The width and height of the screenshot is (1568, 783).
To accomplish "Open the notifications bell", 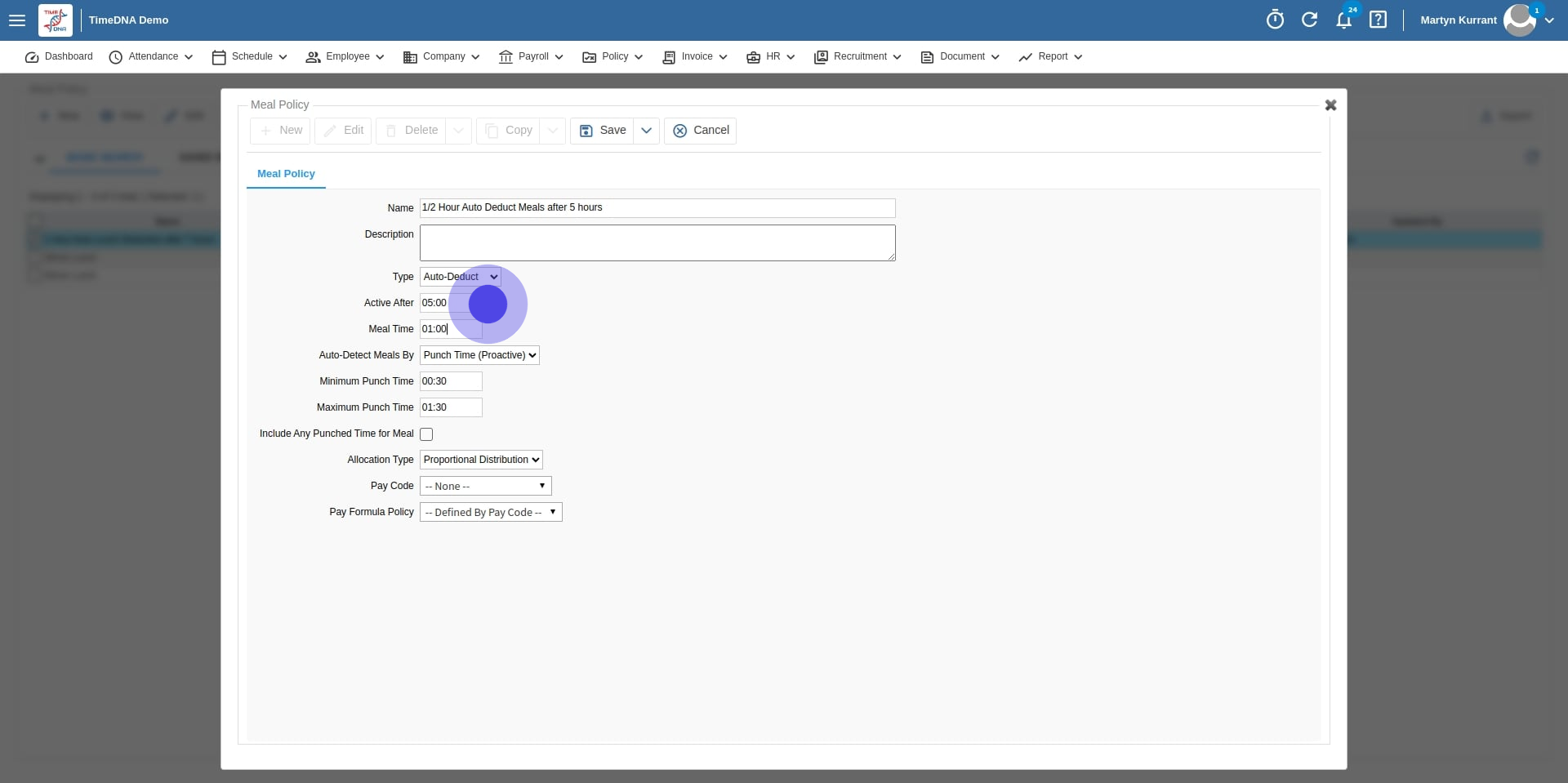I will point(1343,20).
